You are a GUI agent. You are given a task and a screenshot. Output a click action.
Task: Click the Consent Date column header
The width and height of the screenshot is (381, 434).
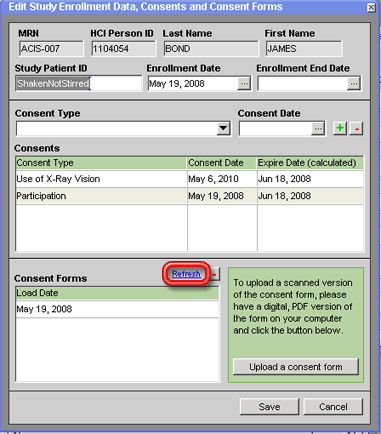tap(222, 163)
